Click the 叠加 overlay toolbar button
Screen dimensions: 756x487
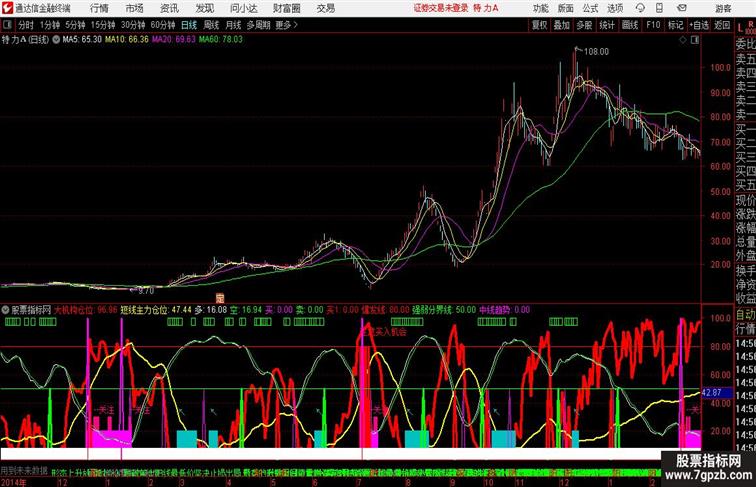coord(562,25)
